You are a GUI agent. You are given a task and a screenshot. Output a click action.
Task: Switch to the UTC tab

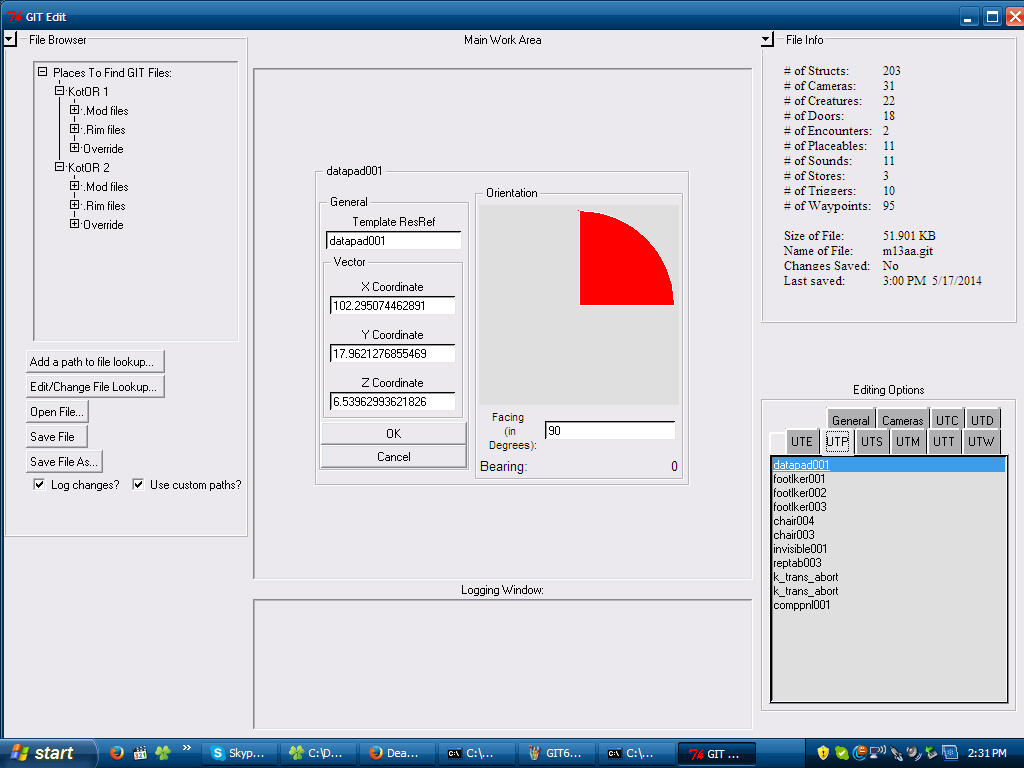pyautogui.click(x=947, y=420)
